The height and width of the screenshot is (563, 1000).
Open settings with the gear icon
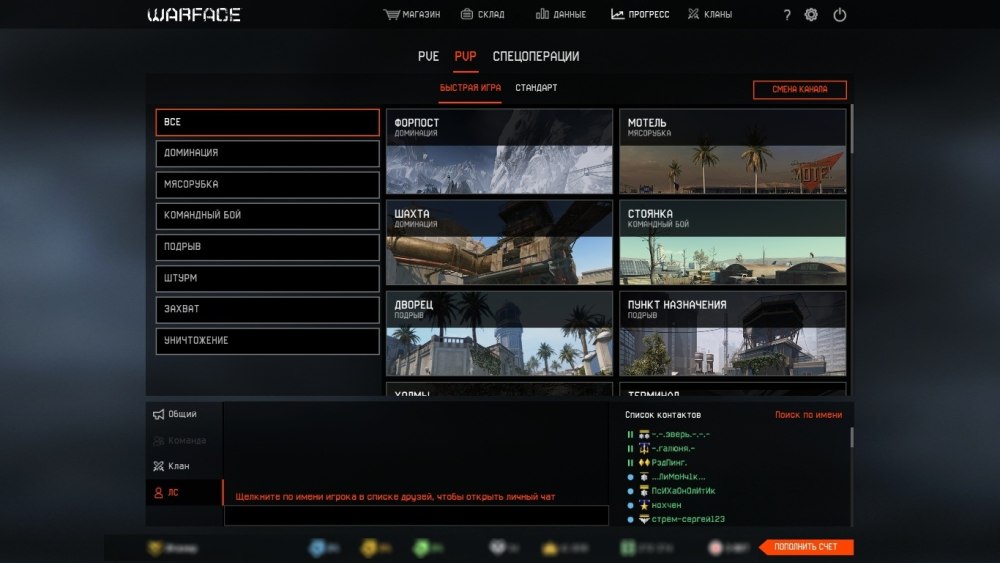pyautogui.click(x=811, y=15)
